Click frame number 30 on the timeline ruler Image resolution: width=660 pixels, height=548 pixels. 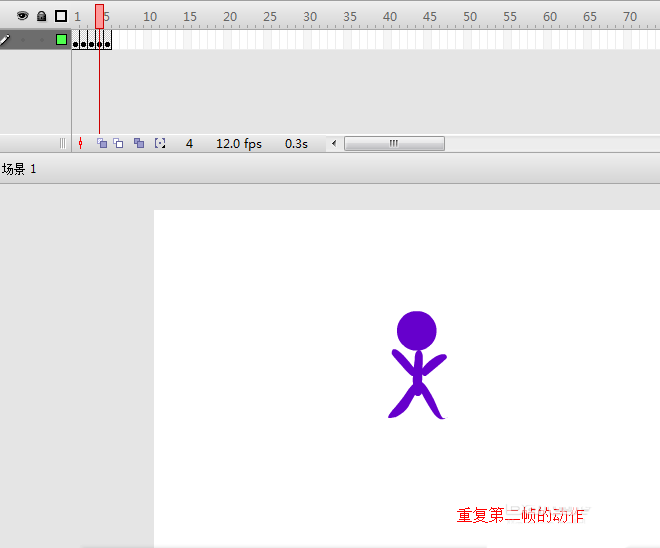coord(310,17)
